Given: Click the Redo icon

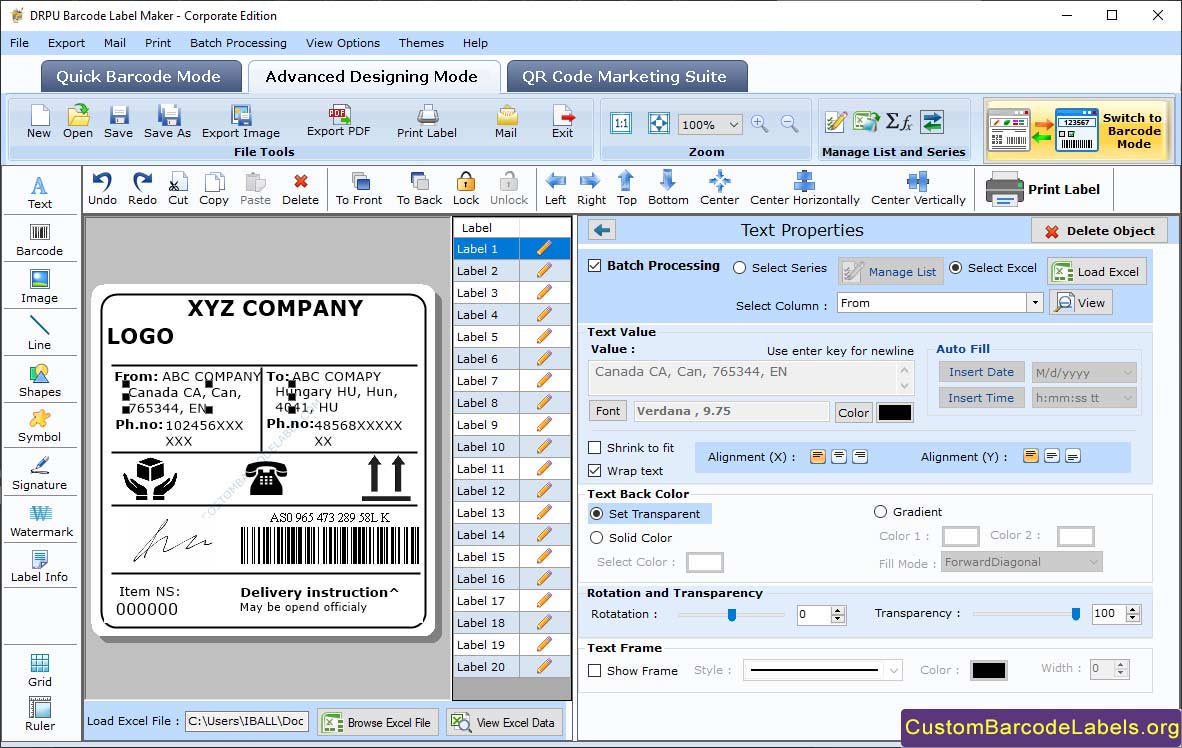Looking at the screenshot, I should (142, 189).
